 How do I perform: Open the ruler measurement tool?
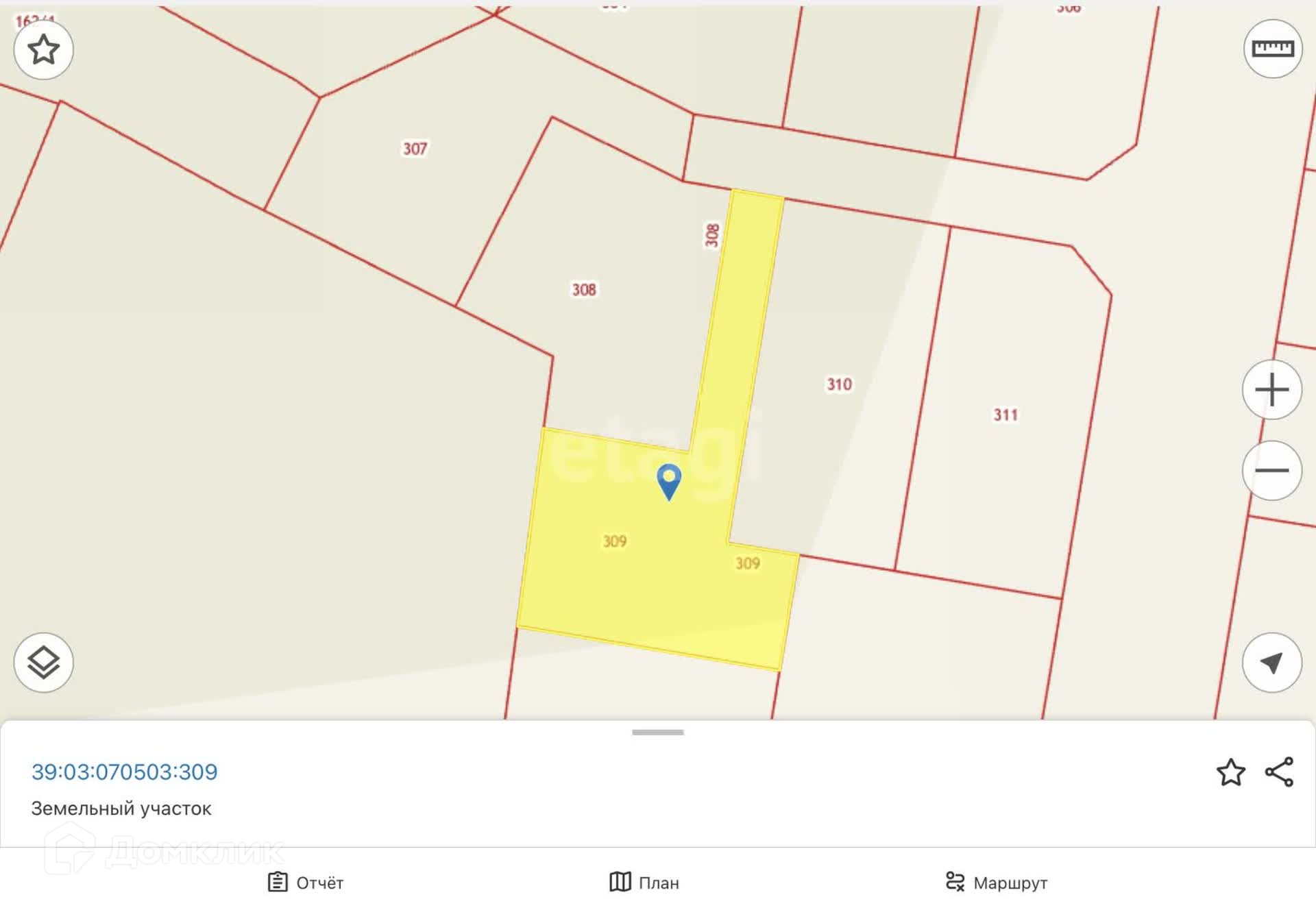[x=1273, y=49]
